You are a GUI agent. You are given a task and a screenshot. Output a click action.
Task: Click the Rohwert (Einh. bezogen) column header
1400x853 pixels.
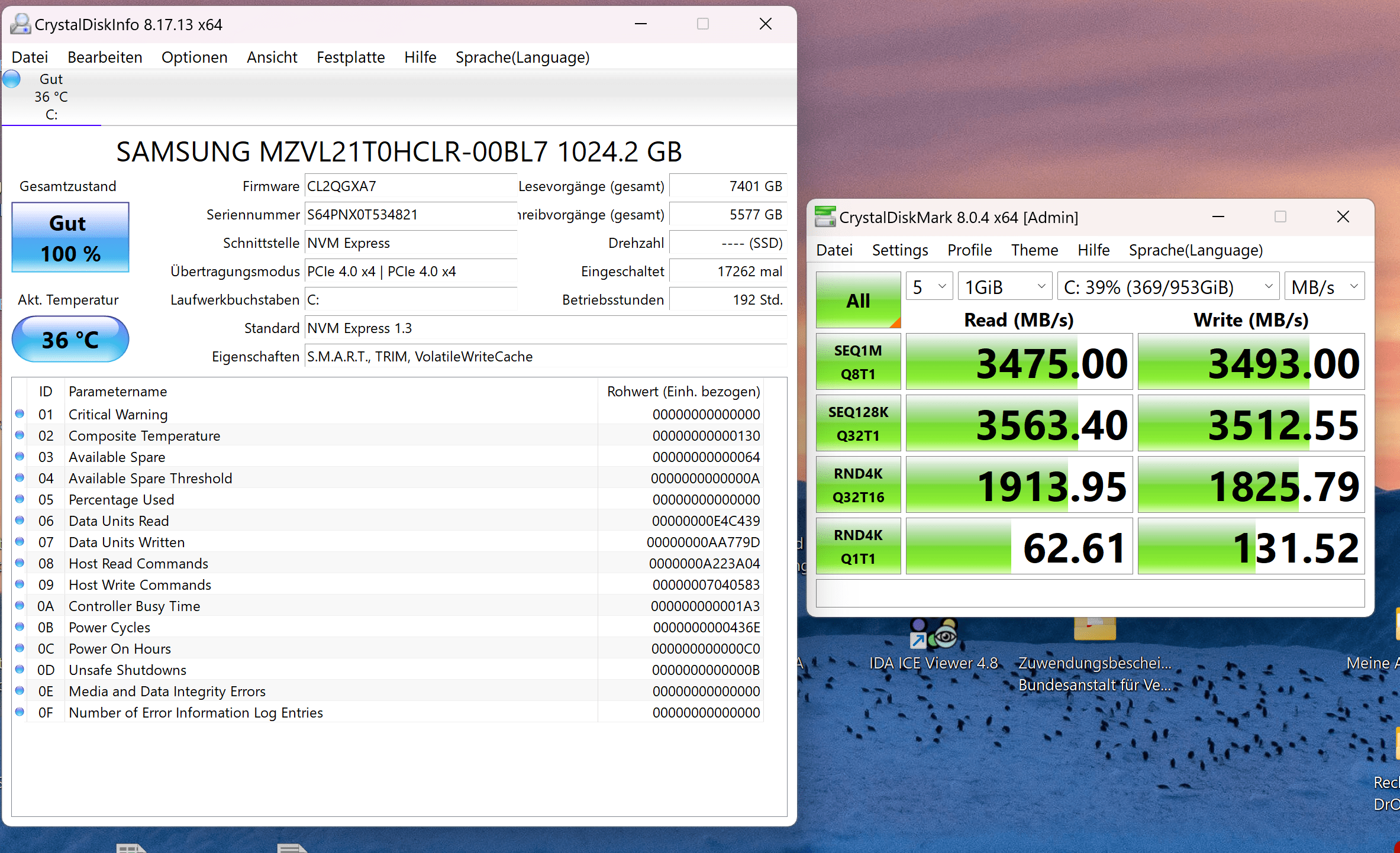point(680,392)
